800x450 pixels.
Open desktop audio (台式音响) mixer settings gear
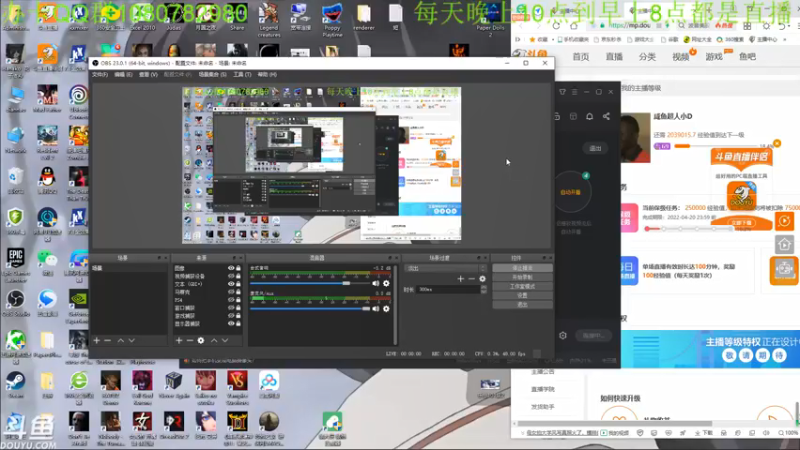point(386,283)
